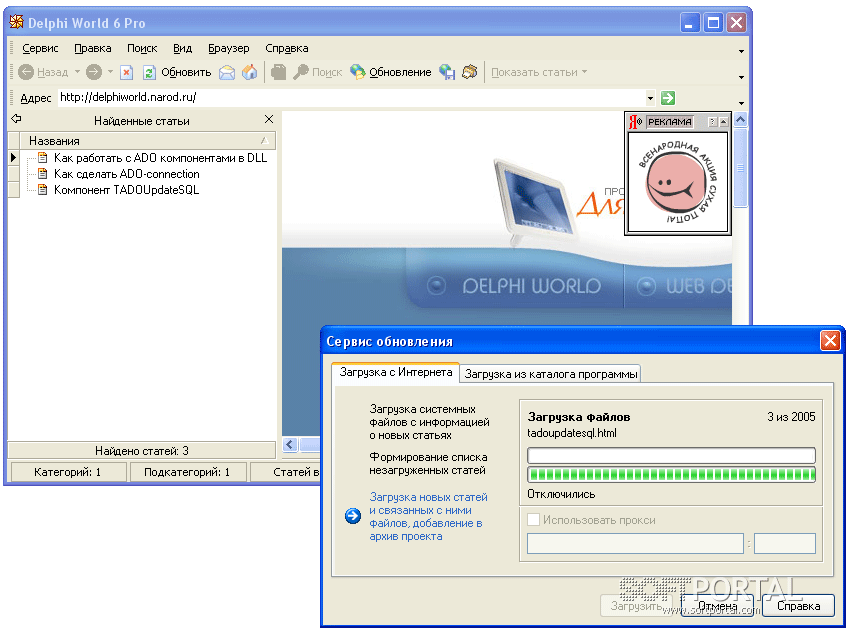849x631 pixels.
Task: Click the horizontal scroll left arrow
Action: [290, 445]
